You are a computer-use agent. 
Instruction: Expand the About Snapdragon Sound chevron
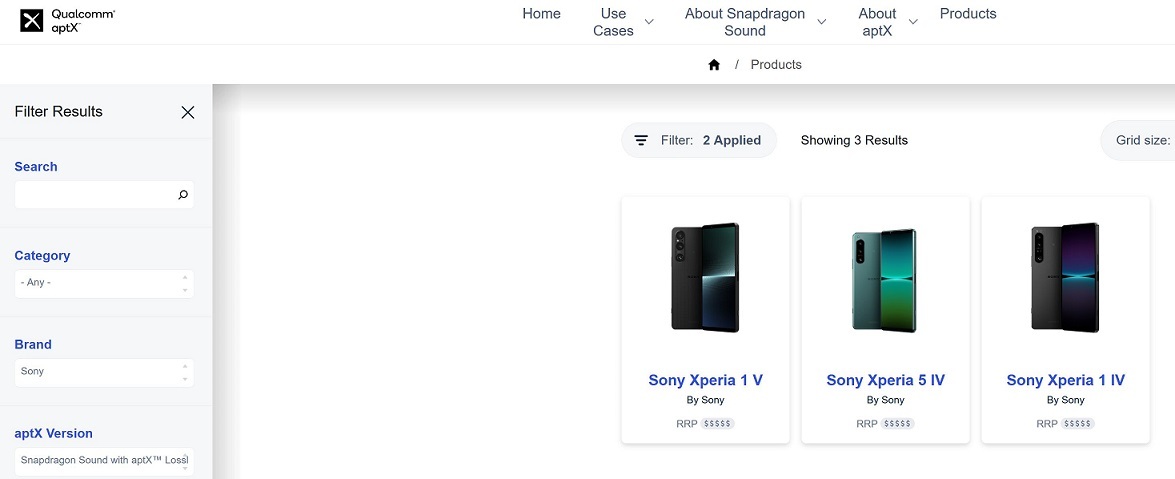tap(822, 22)
